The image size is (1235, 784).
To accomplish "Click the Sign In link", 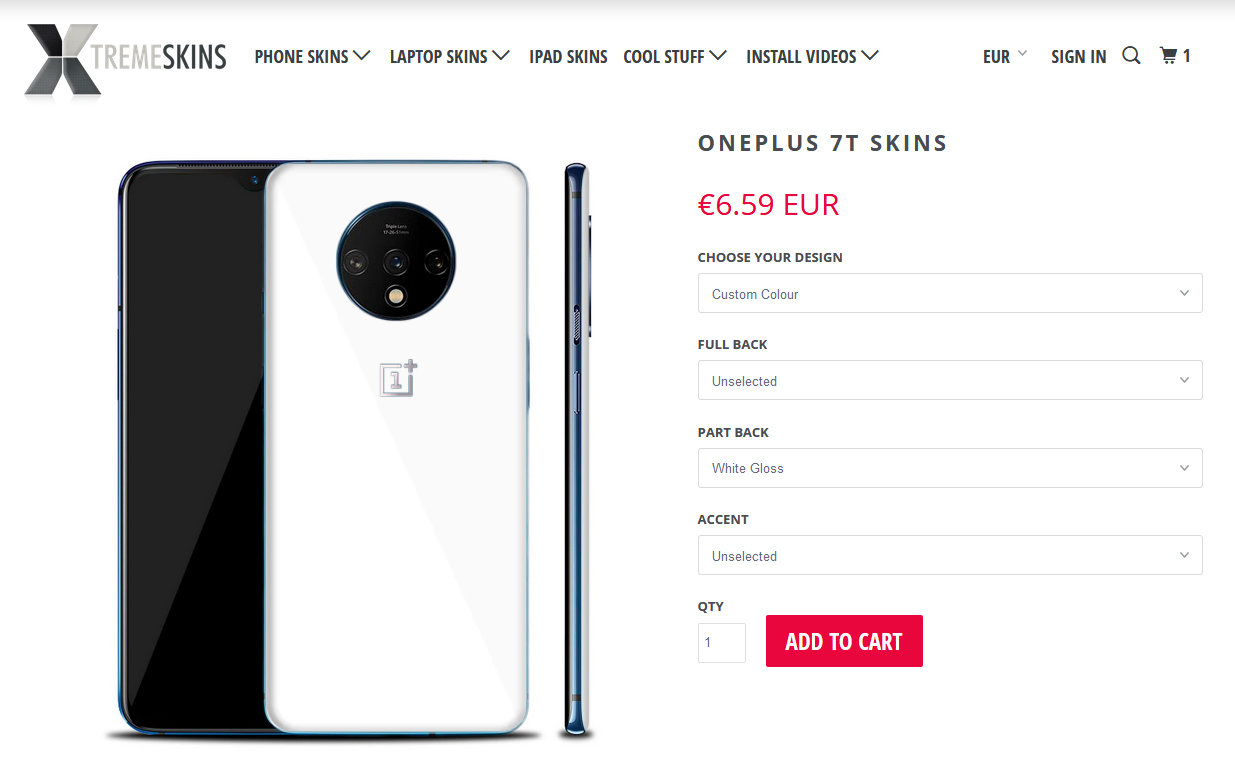I will [1078, 57].
